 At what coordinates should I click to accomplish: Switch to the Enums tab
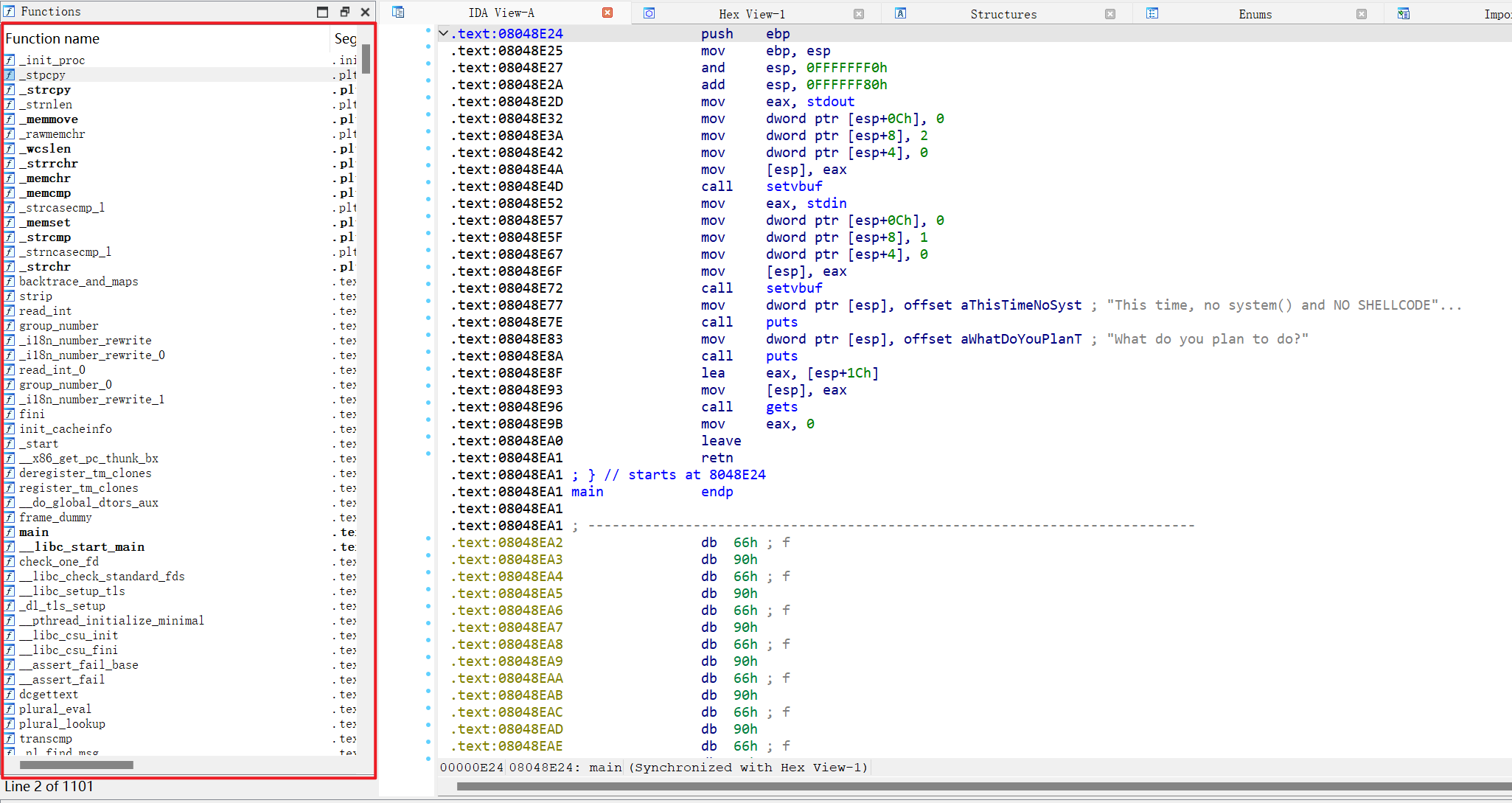pos(1255,14)
